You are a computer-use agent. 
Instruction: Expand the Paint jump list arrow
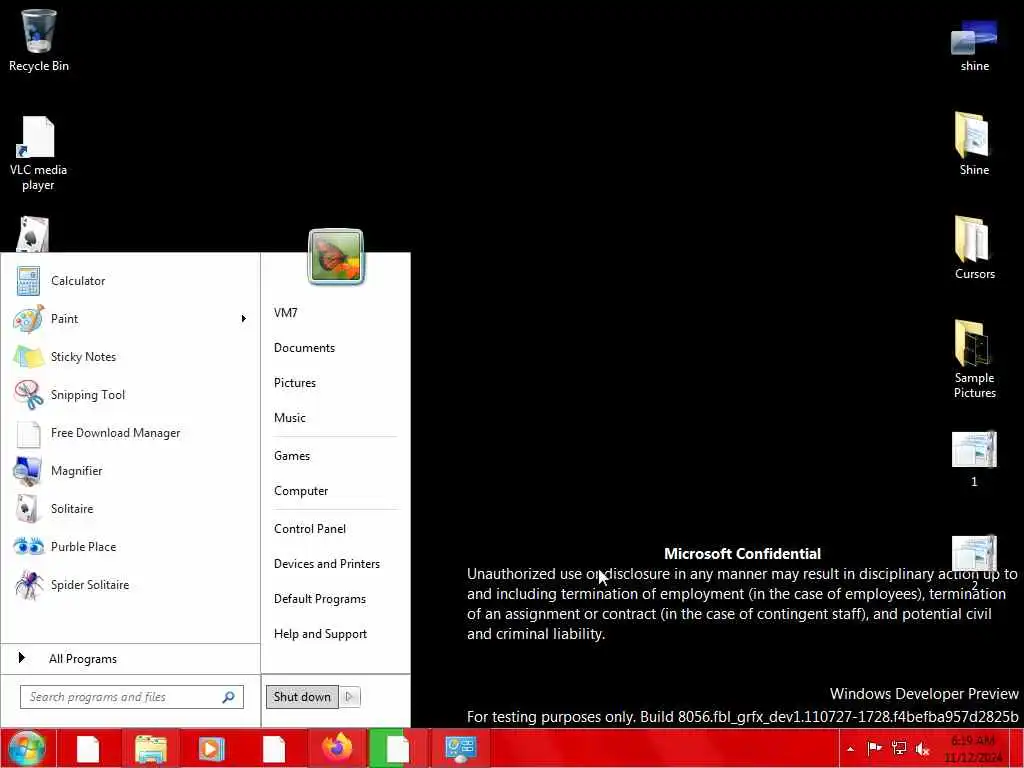(244, 319)
